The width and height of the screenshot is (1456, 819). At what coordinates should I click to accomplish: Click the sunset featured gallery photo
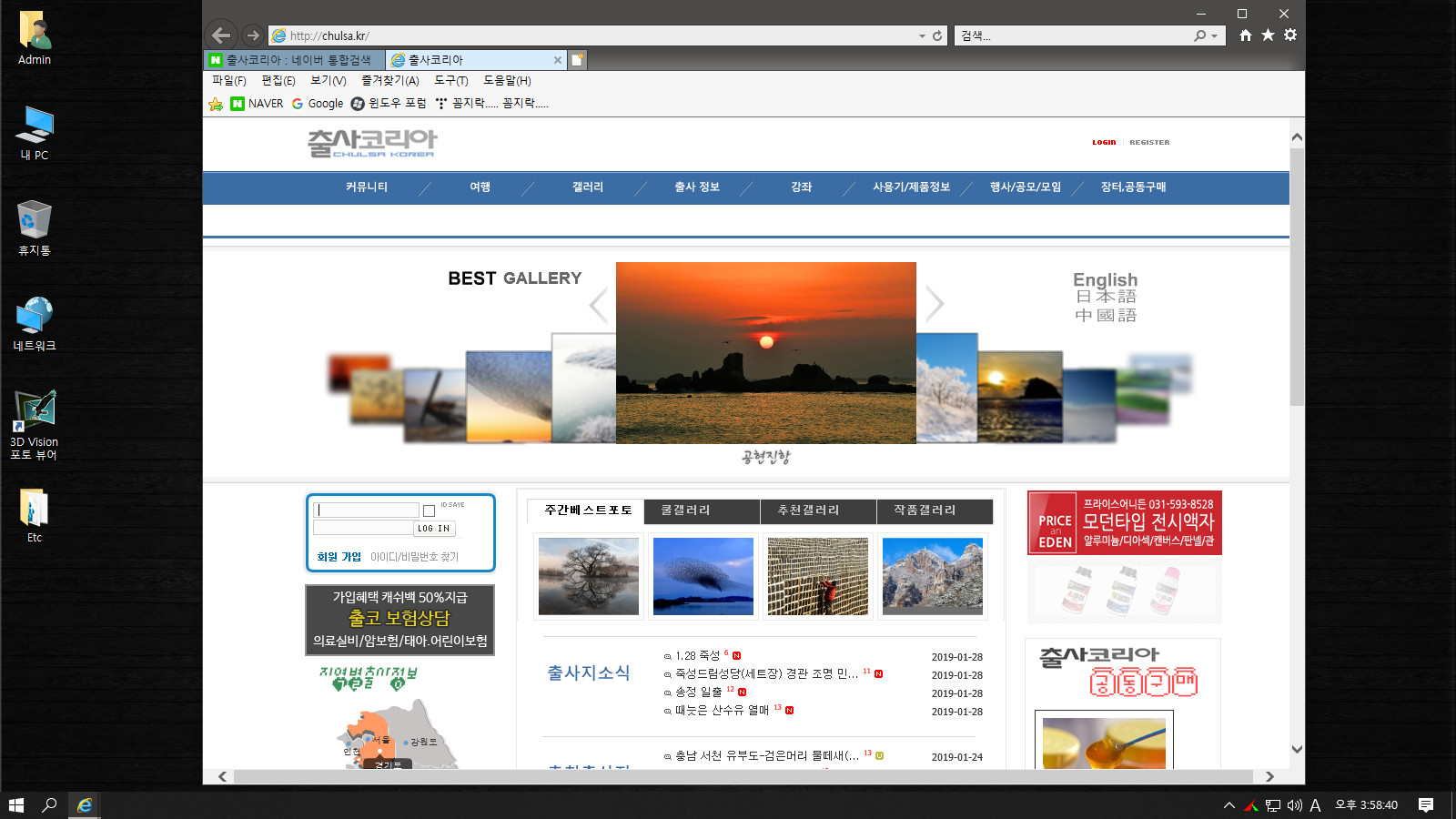click(x=766, y=353)
